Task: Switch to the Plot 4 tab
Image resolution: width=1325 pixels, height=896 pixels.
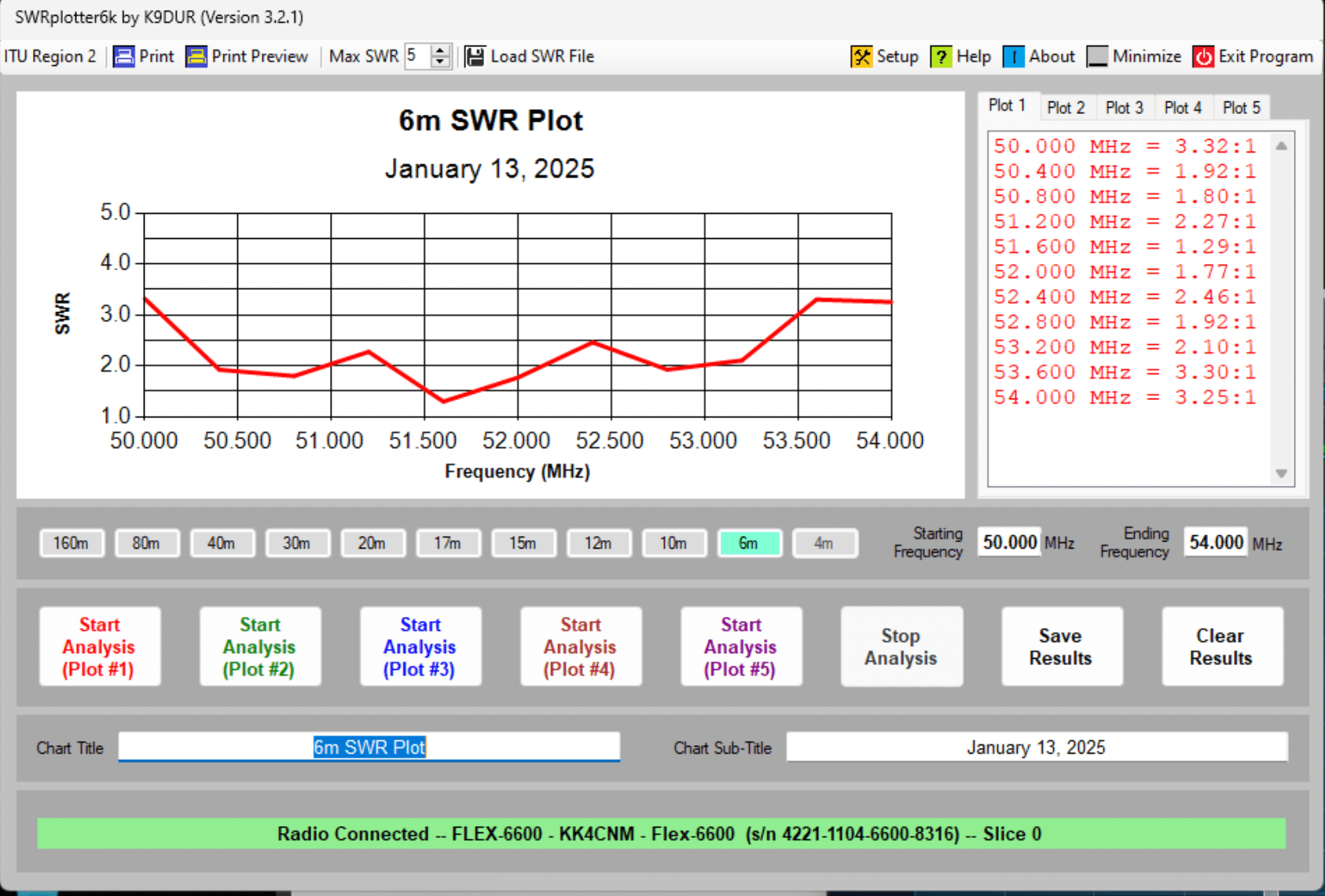Action: pyautogui.click(x=1183, y=108)
